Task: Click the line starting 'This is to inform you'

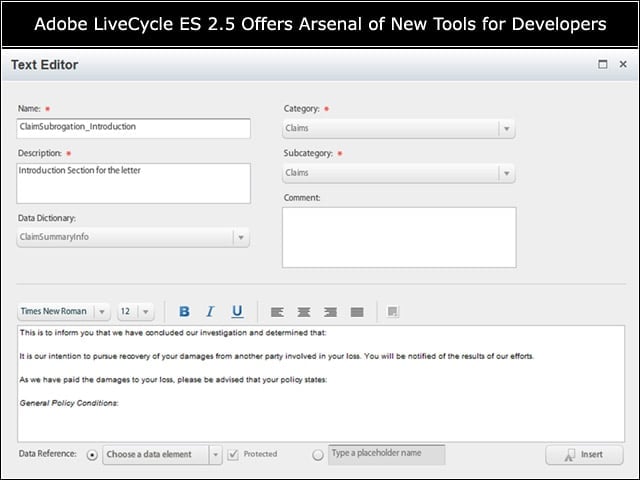Action: click(173, 333)
